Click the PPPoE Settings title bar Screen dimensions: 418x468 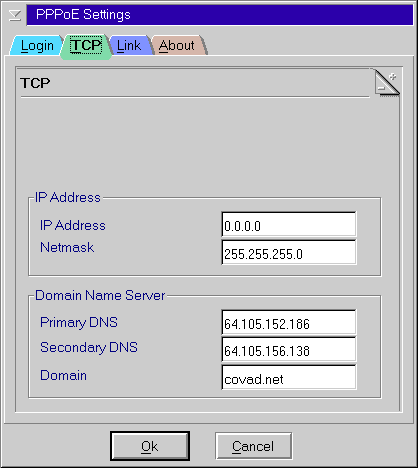pos(219,15)
